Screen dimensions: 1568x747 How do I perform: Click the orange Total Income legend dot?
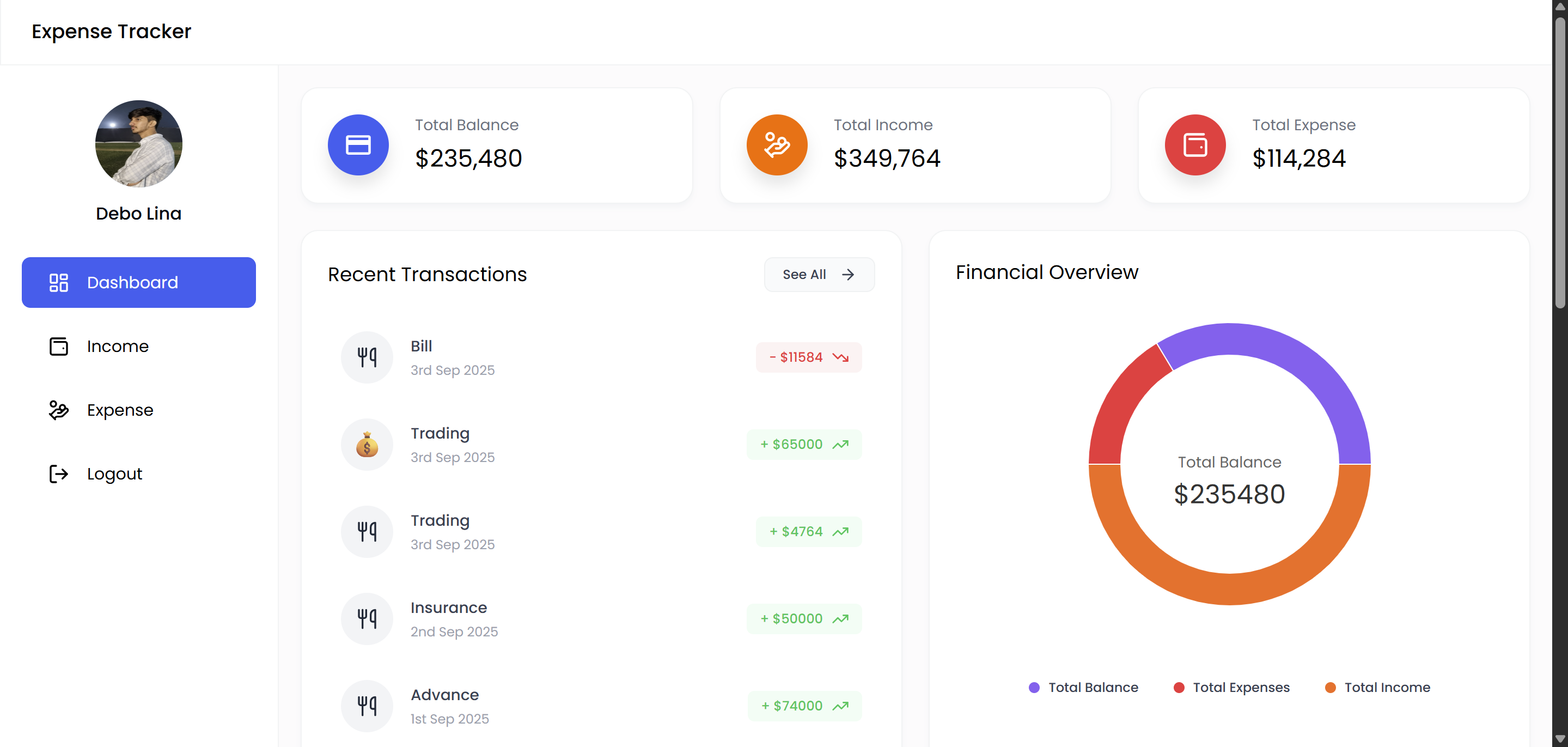click(x=1331, y=687)
